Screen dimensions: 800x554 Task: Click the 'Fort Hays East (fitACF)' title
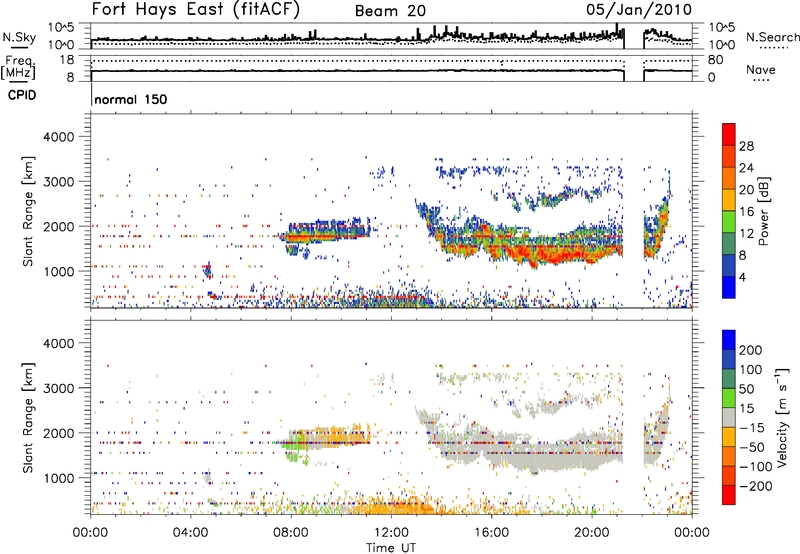tap(196, 9)
